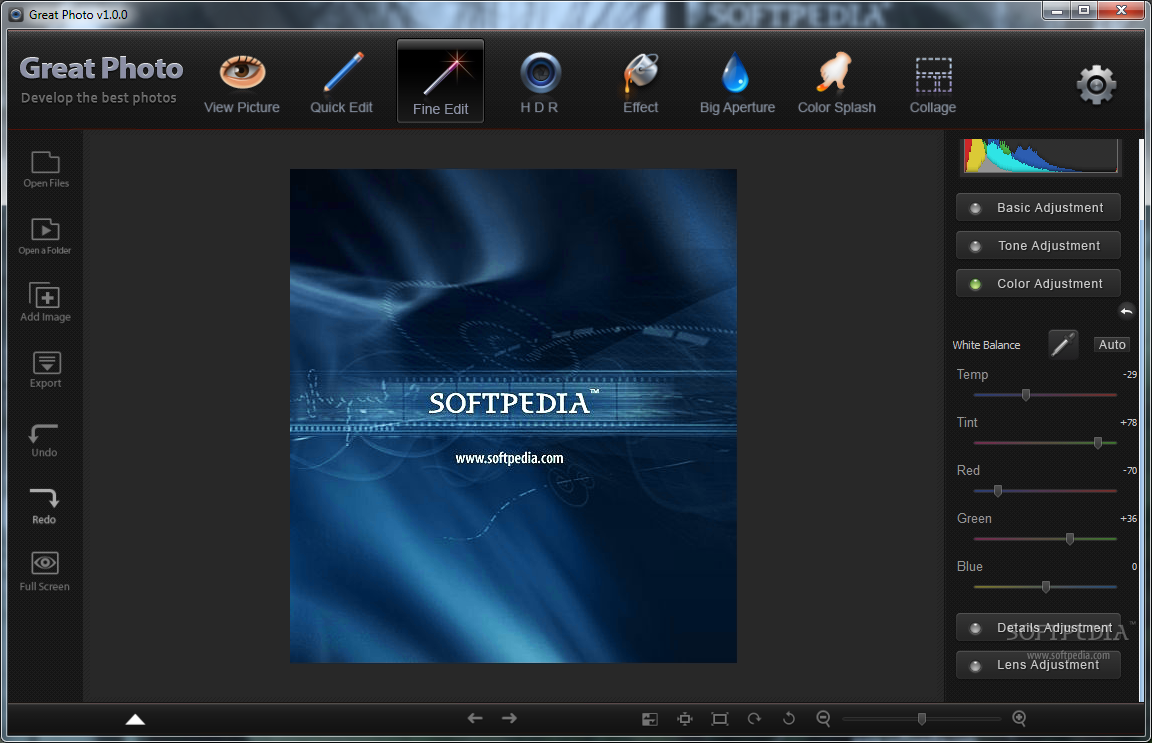Open settings with the gear icon
The image size is (1152, 743).
pos(1096,85)
